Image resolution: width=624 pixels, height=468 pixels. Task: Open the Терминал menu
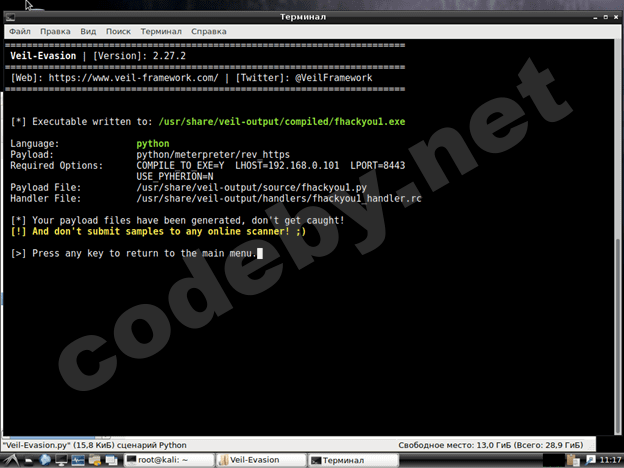[161, 31]
